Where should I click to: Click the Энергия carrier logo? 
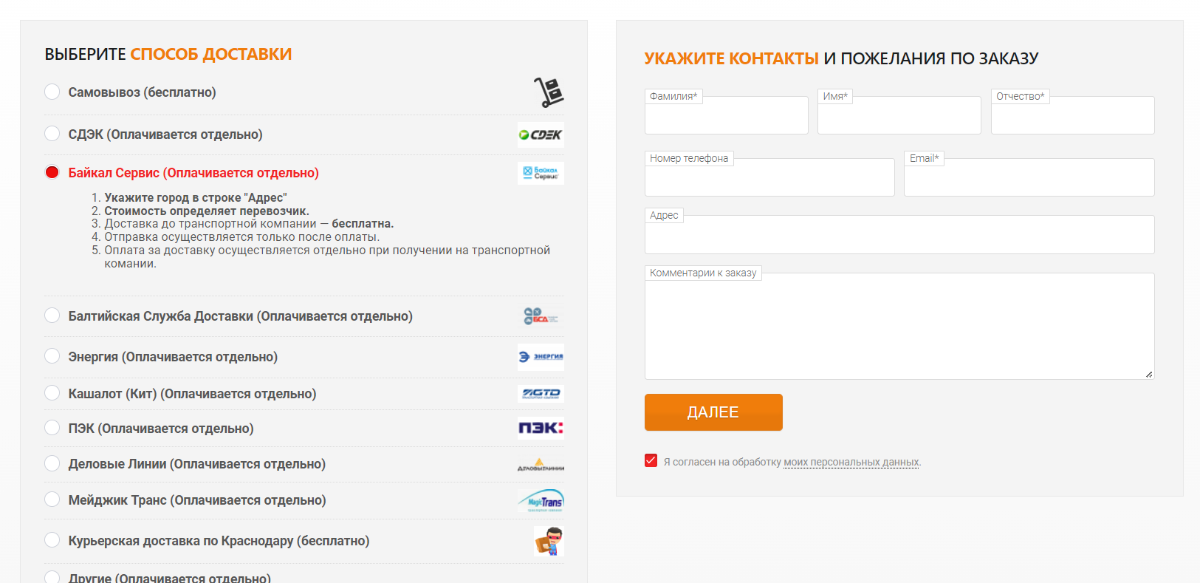(x=541, y=357)
